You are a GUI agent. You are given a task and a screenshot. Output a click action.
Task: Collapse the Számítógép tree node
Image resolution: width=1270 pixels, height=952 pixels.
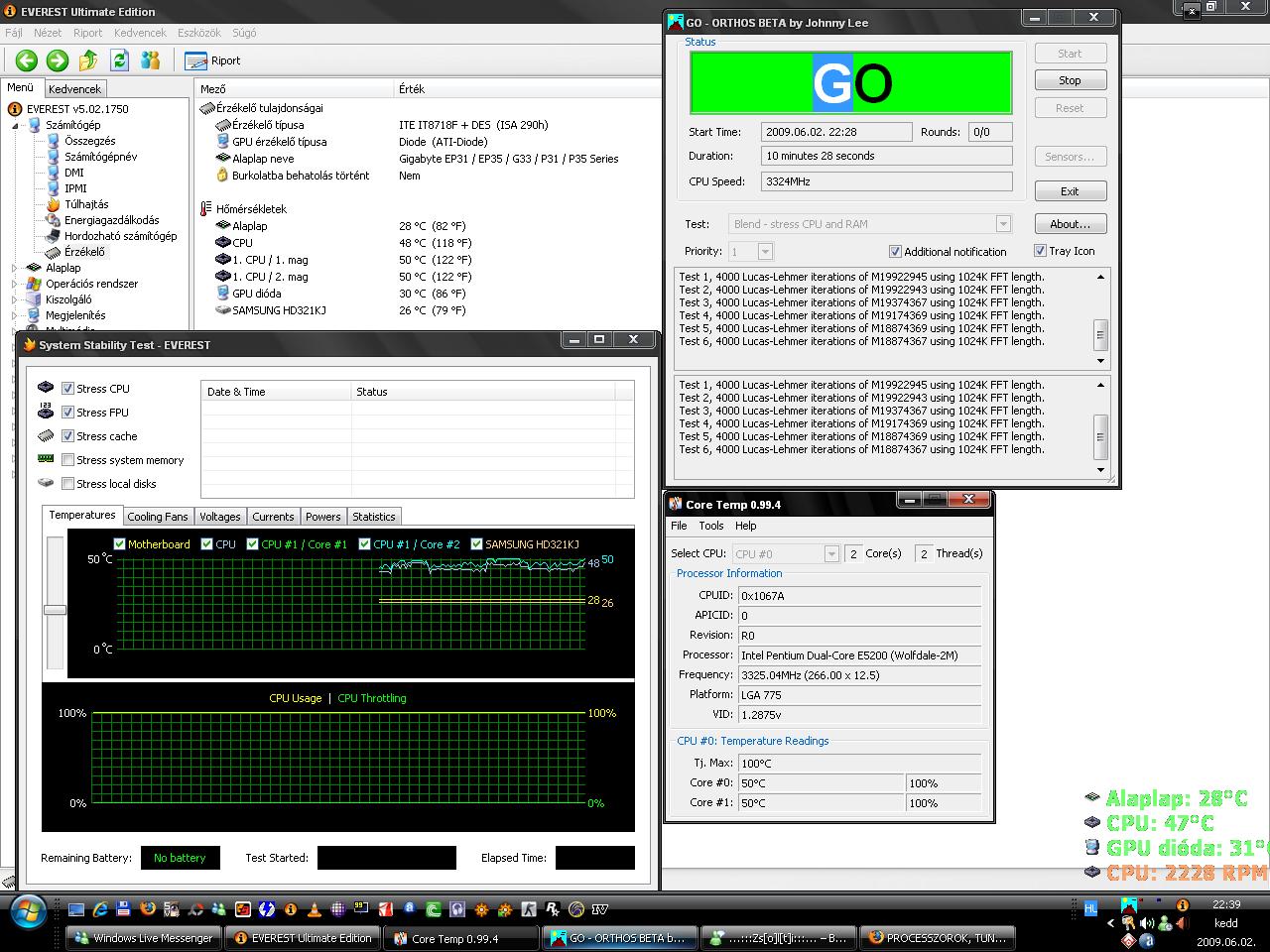[x=16, y=126]
